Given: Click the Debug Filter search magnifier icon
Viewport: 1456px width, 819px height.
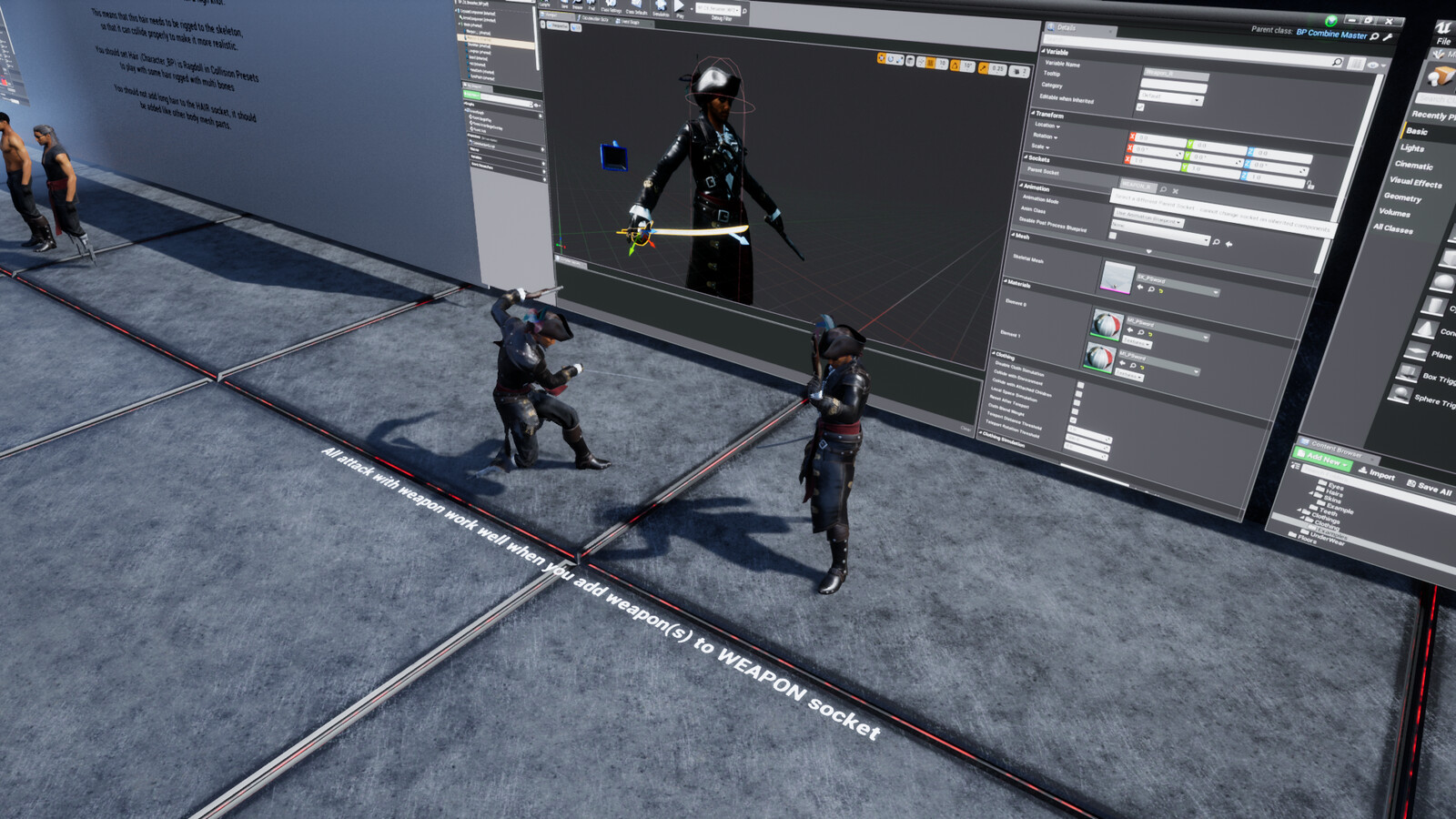Looking at the screenshot, I should 744,11.
